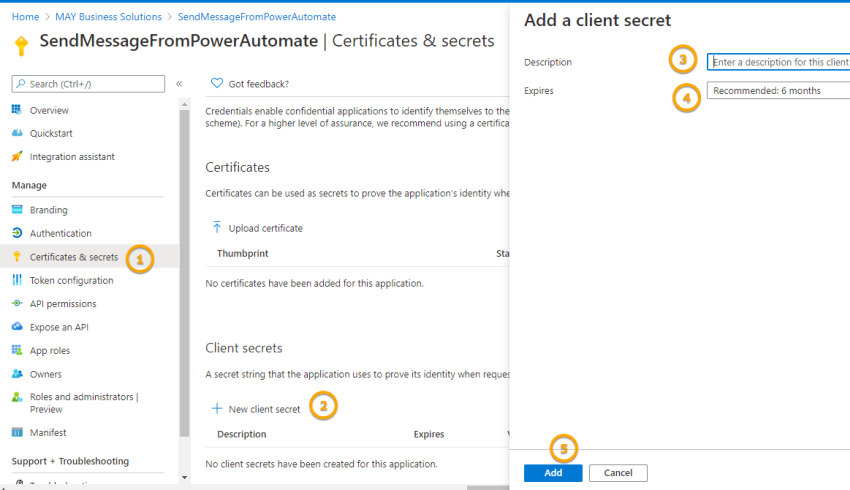
Task: Click the sidebar vertical scrollbar thumb
Action: point(184,273)
